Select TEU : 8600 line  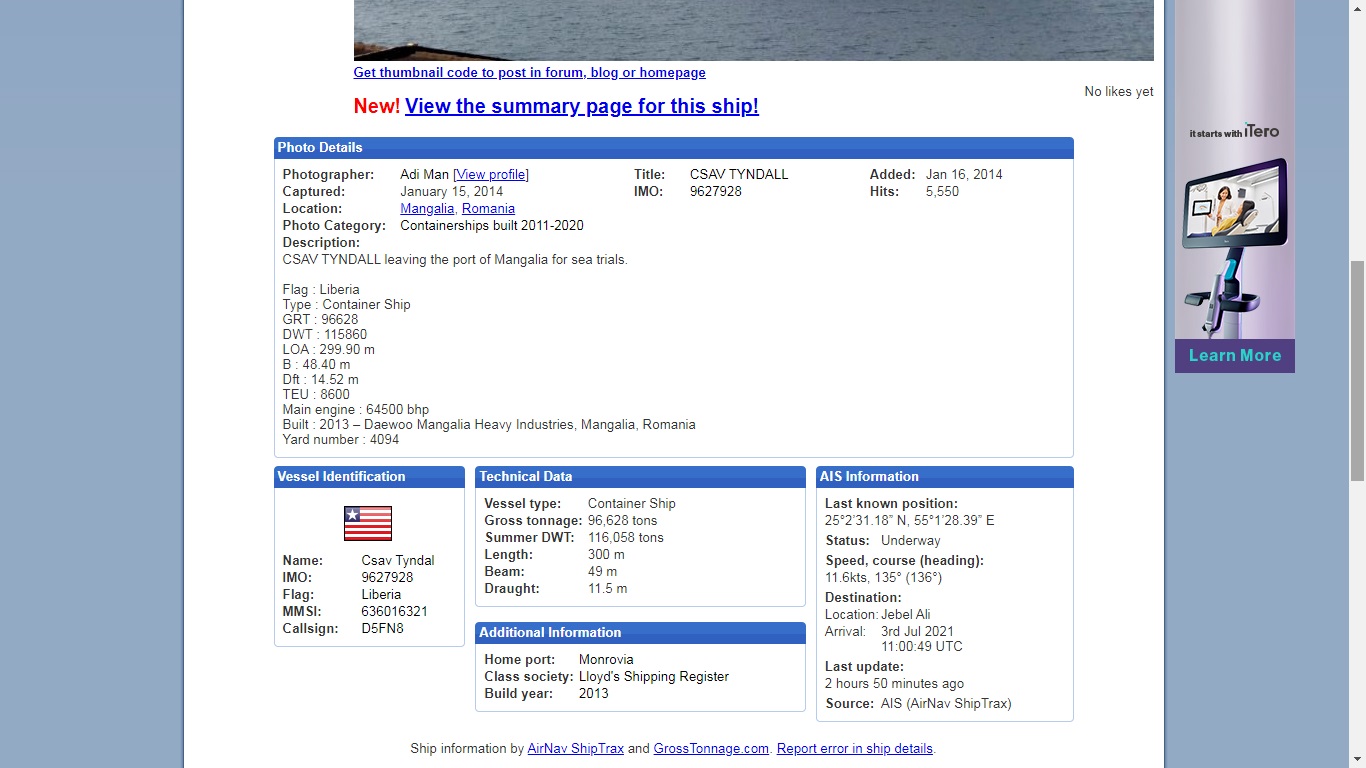click(x=316, y=395)
